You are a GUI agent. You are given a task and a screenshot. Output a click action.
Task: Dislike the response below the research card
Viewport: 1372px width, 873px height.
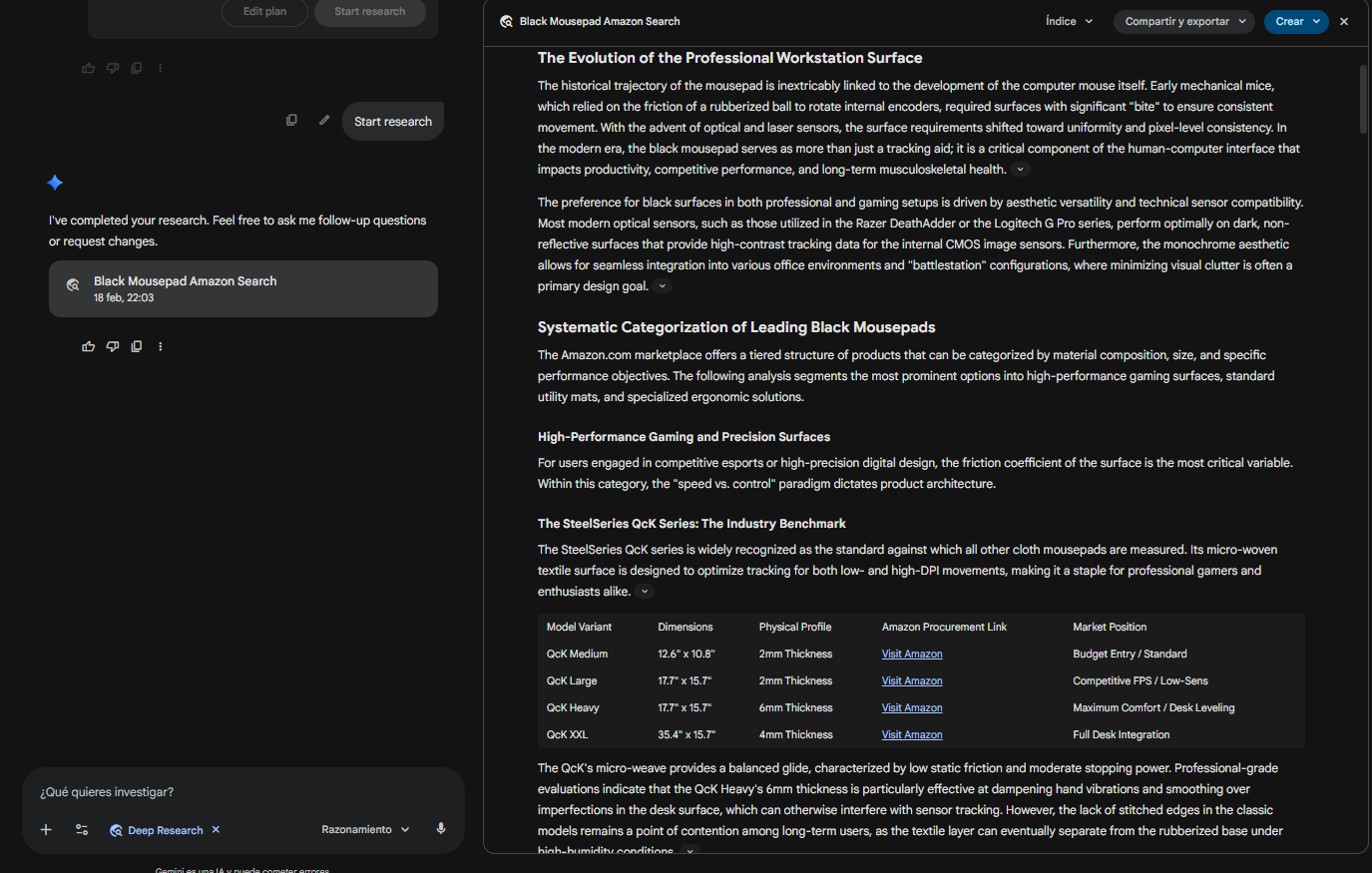pyautogui.click(x=113, y=346)
